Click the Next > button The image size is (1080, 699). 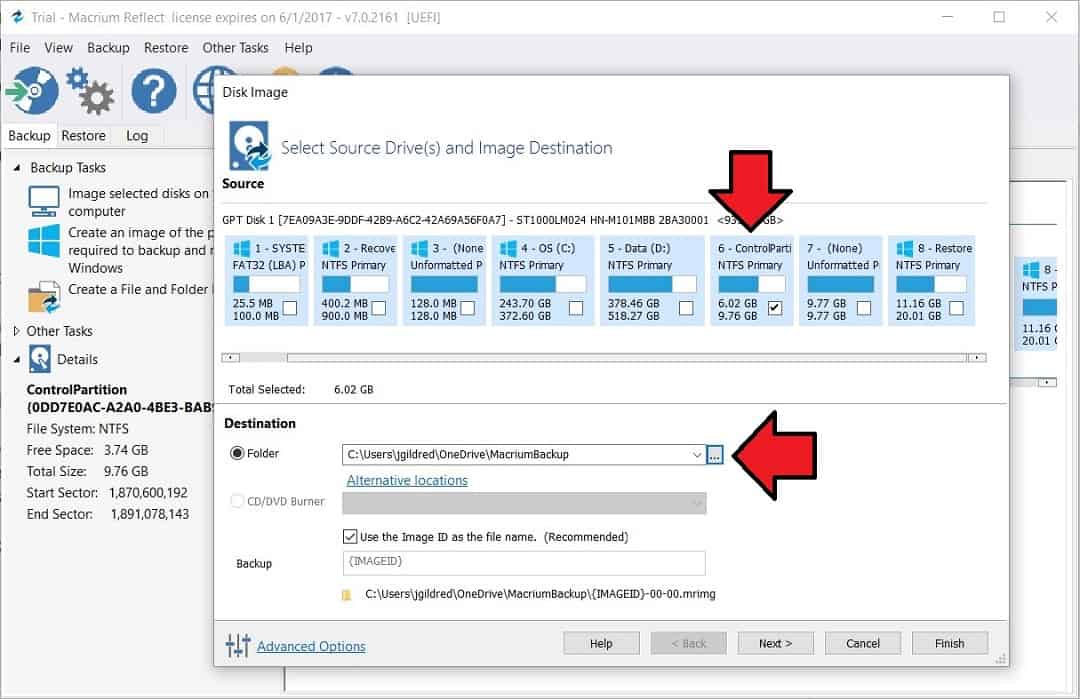coord(776,643)
